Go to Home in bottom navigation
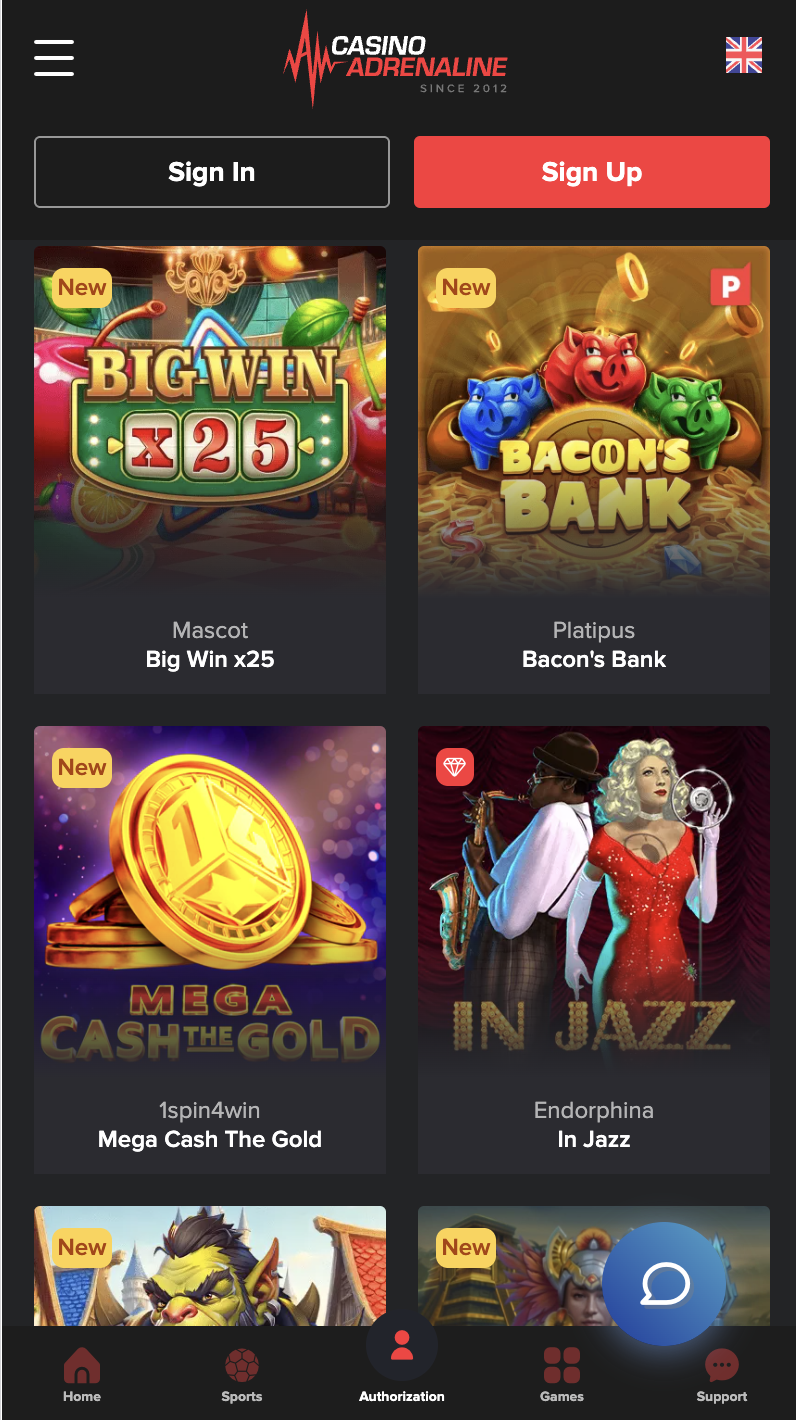Screen dimensions: 796x1420 click(82, 1375)
